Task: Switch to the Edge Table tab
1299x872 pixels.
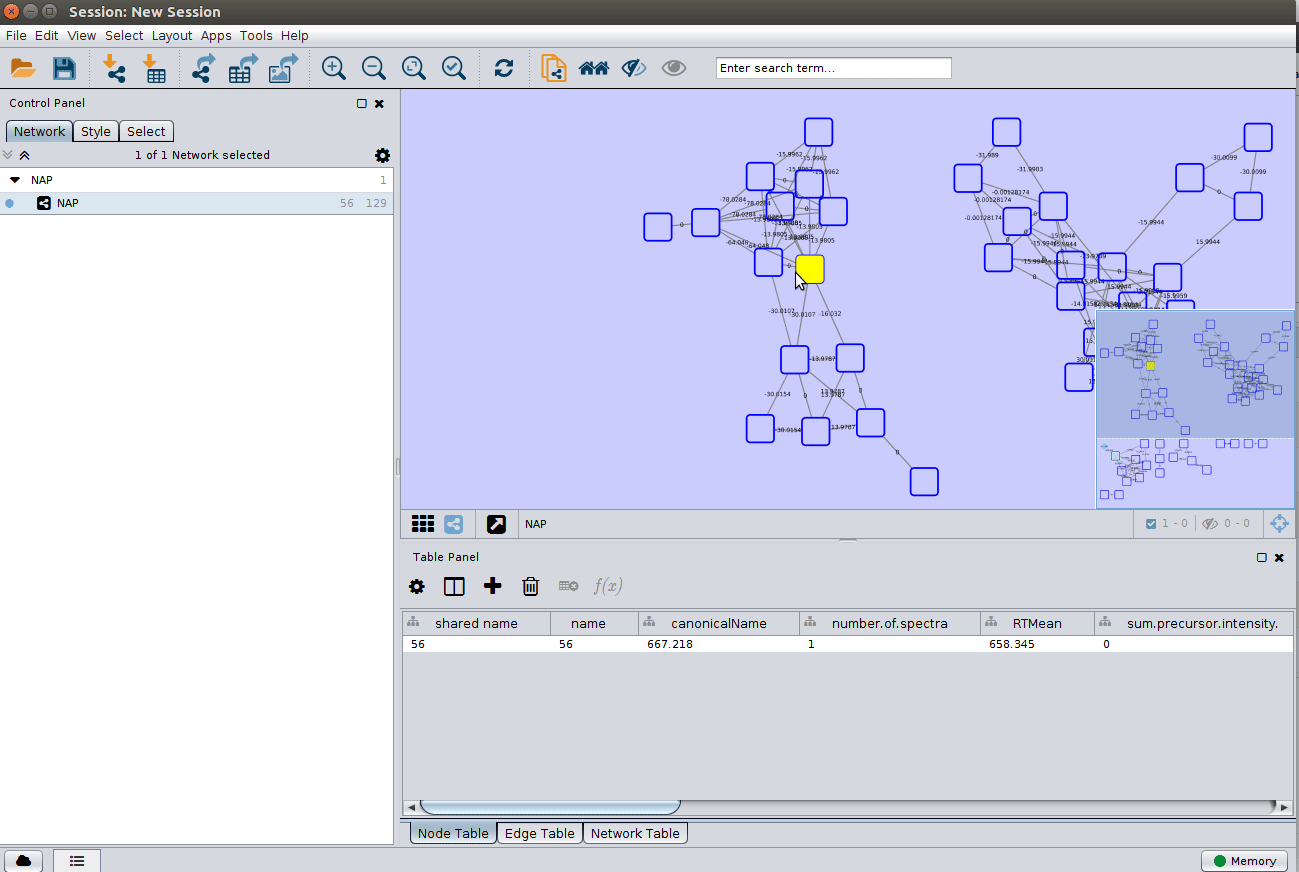Action: [x=539, y=833]
